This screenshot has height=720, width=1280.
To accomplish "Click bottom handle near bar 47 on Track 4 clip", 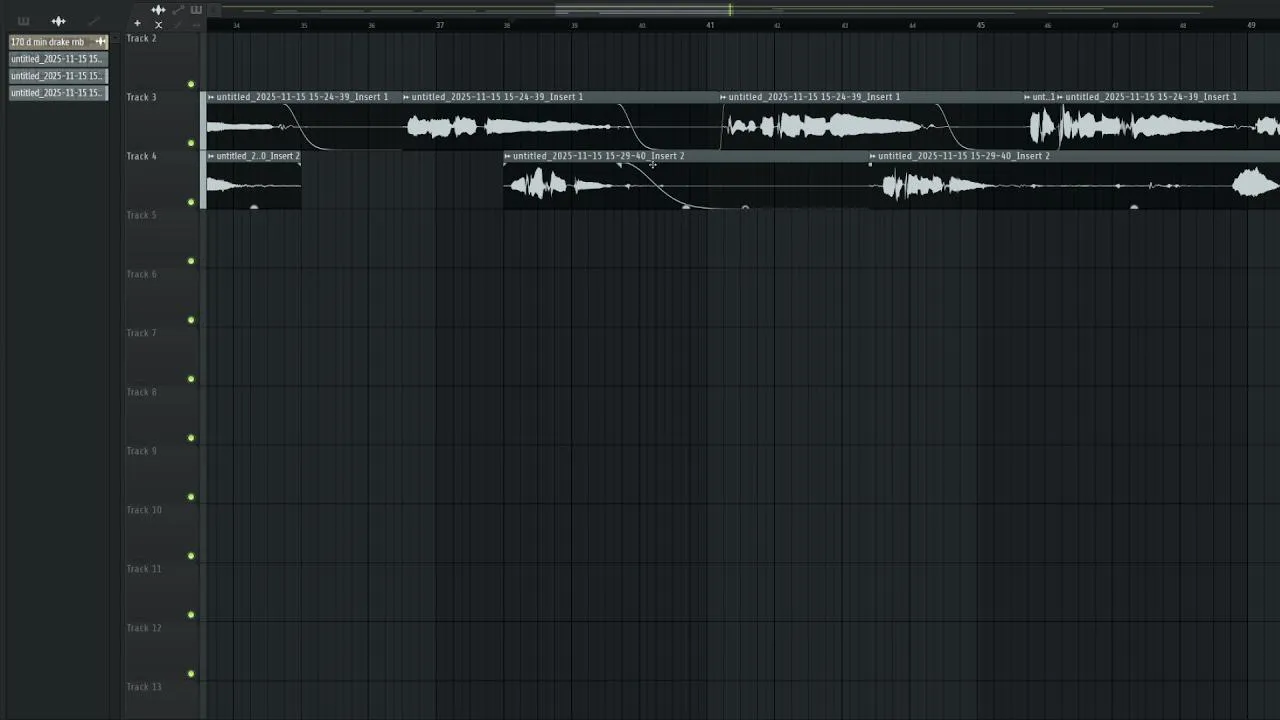I will [x=1134, y=207].
